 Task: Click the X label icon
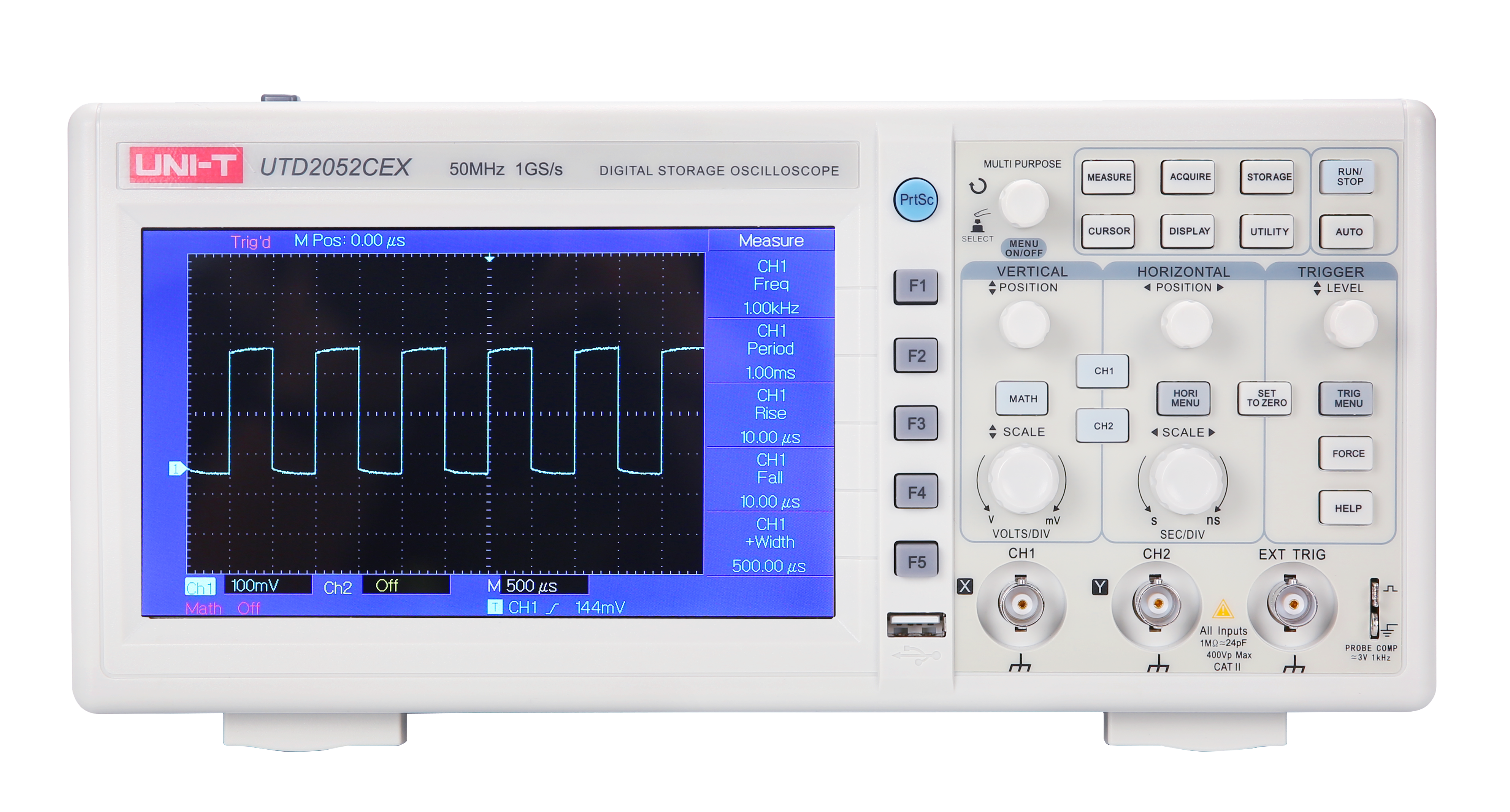965,586
